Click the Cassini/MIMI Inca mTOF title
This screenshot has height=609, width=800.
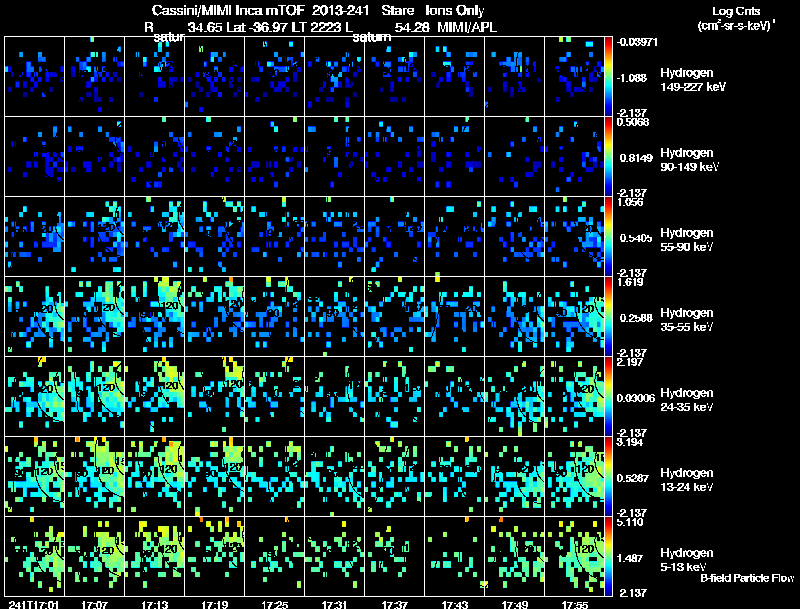pyautogui.click(x=228, y=10)
